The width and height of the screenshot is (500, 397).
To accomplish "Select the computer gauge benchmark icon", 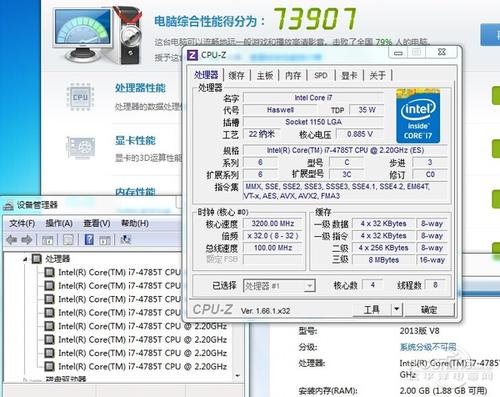I will (x=98, y=35).
